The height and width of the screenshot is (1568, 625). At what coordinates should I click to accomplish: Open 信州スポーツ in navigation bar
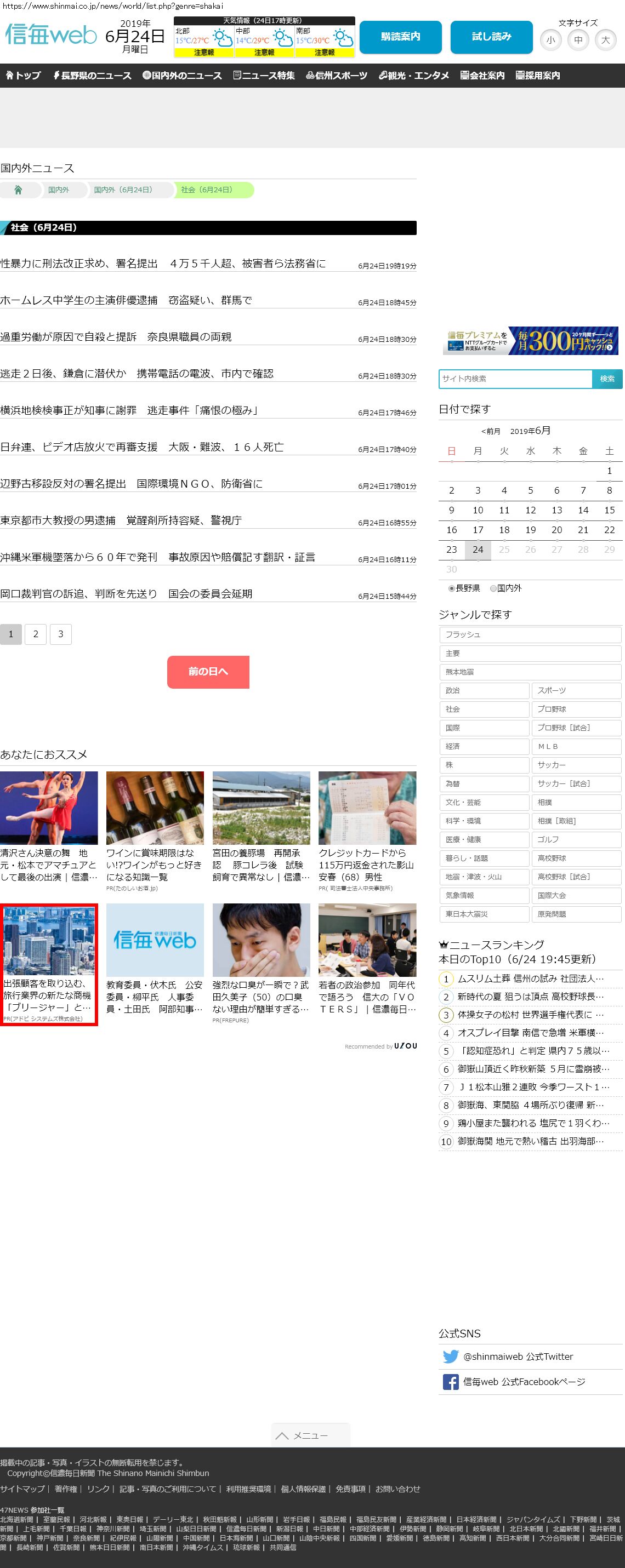(337, 76)
